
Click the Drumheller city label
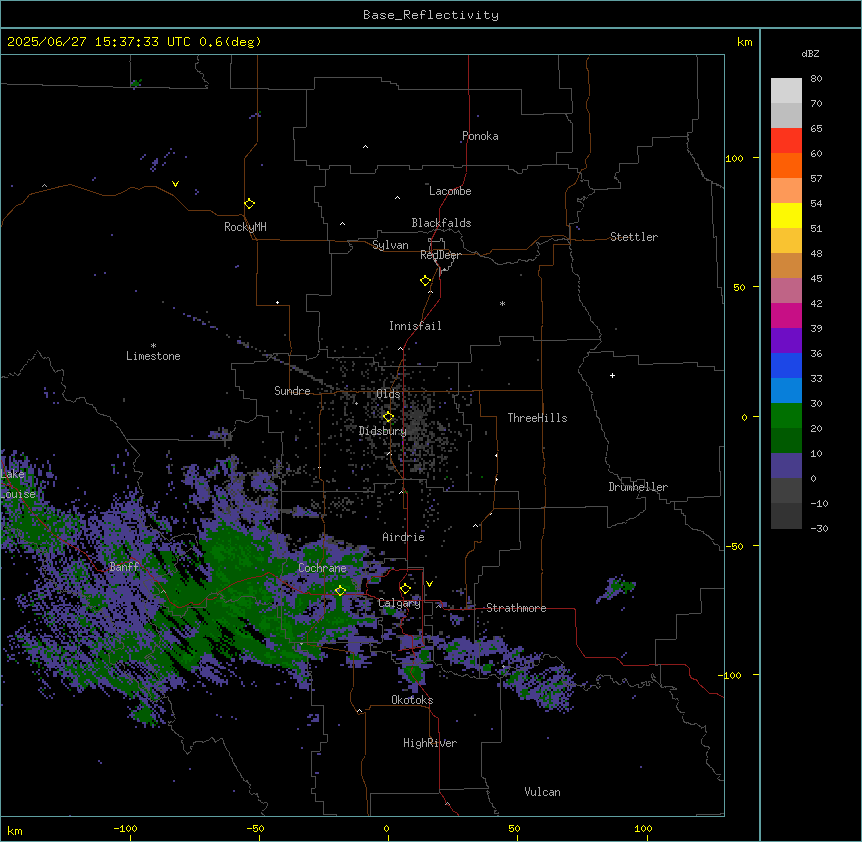[x=638, y=487]
